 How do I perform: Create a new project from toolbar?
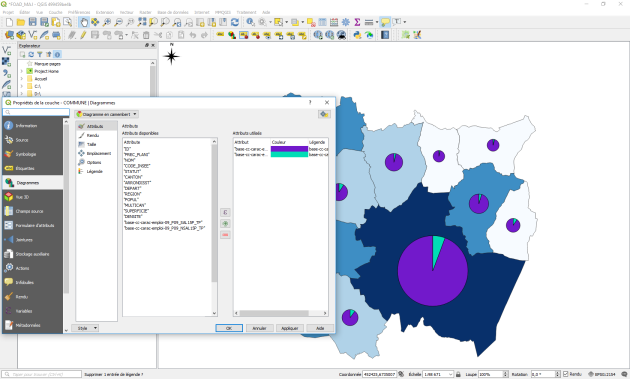tap(9, 22)
